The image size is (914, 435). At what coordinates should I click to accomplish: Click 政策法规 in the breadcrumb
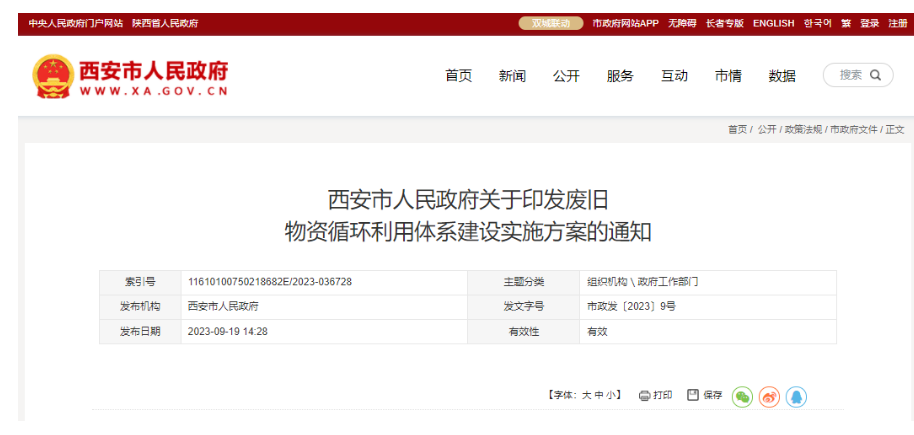(803, 130)
